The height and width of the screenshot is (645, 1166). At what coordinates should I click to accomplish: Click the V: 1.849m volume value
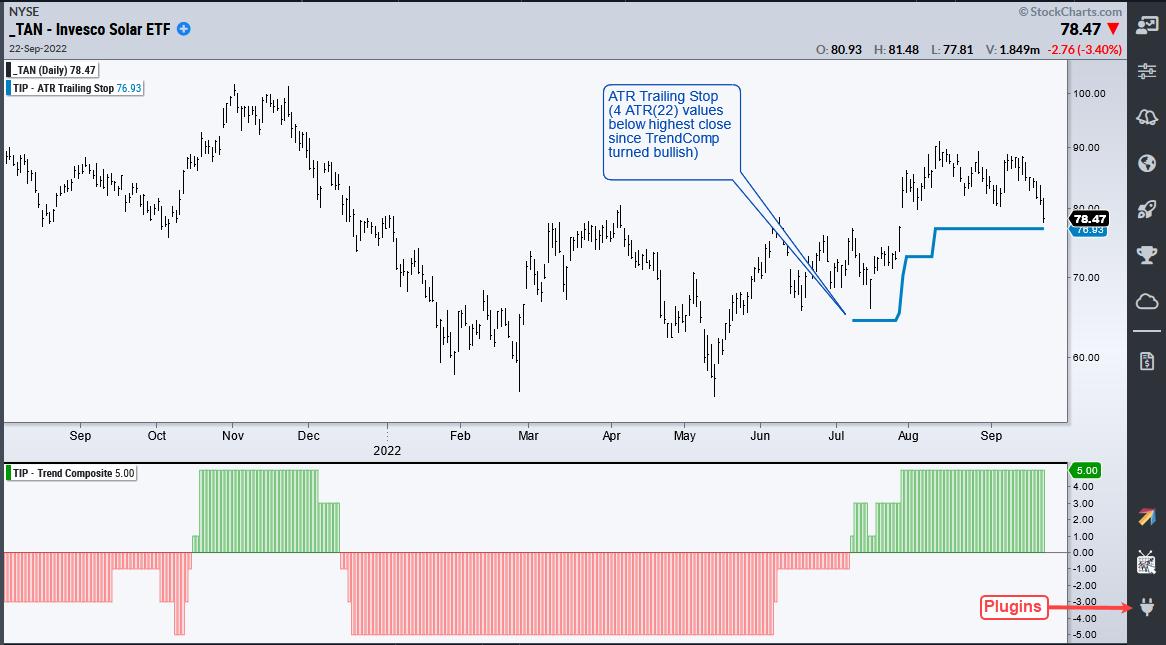[1012, 50]
